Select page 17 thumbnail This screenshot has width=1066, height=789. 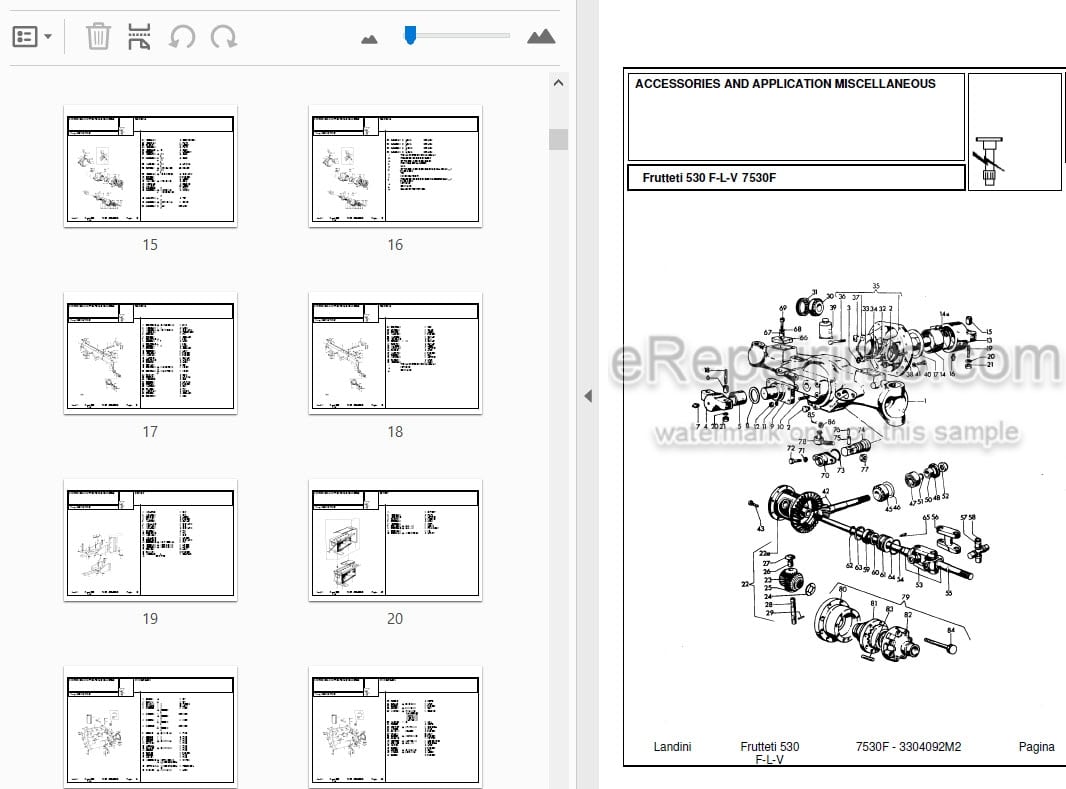point(150,353)
